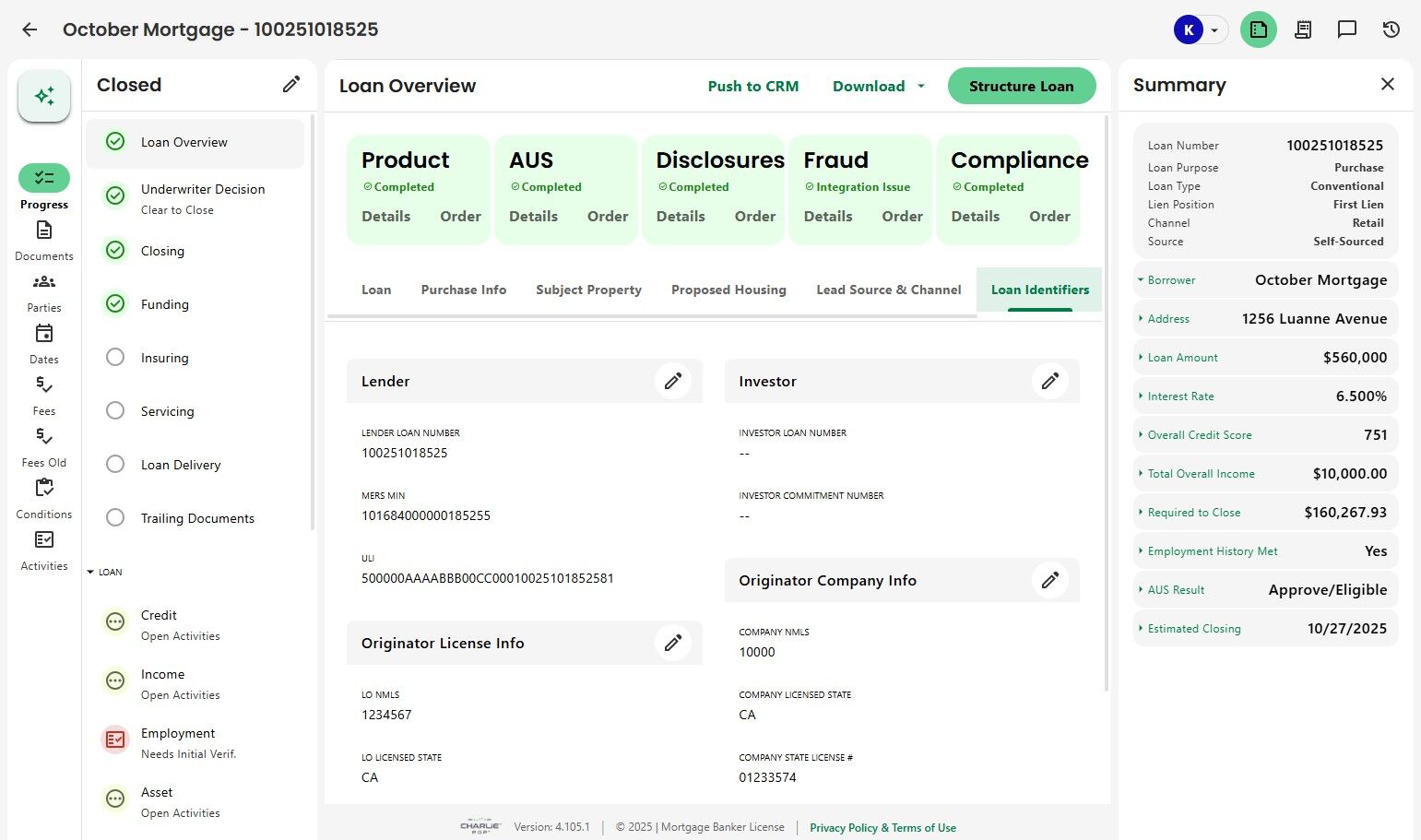Toggle the Loan Delivery milestone circle

(115, 464)
